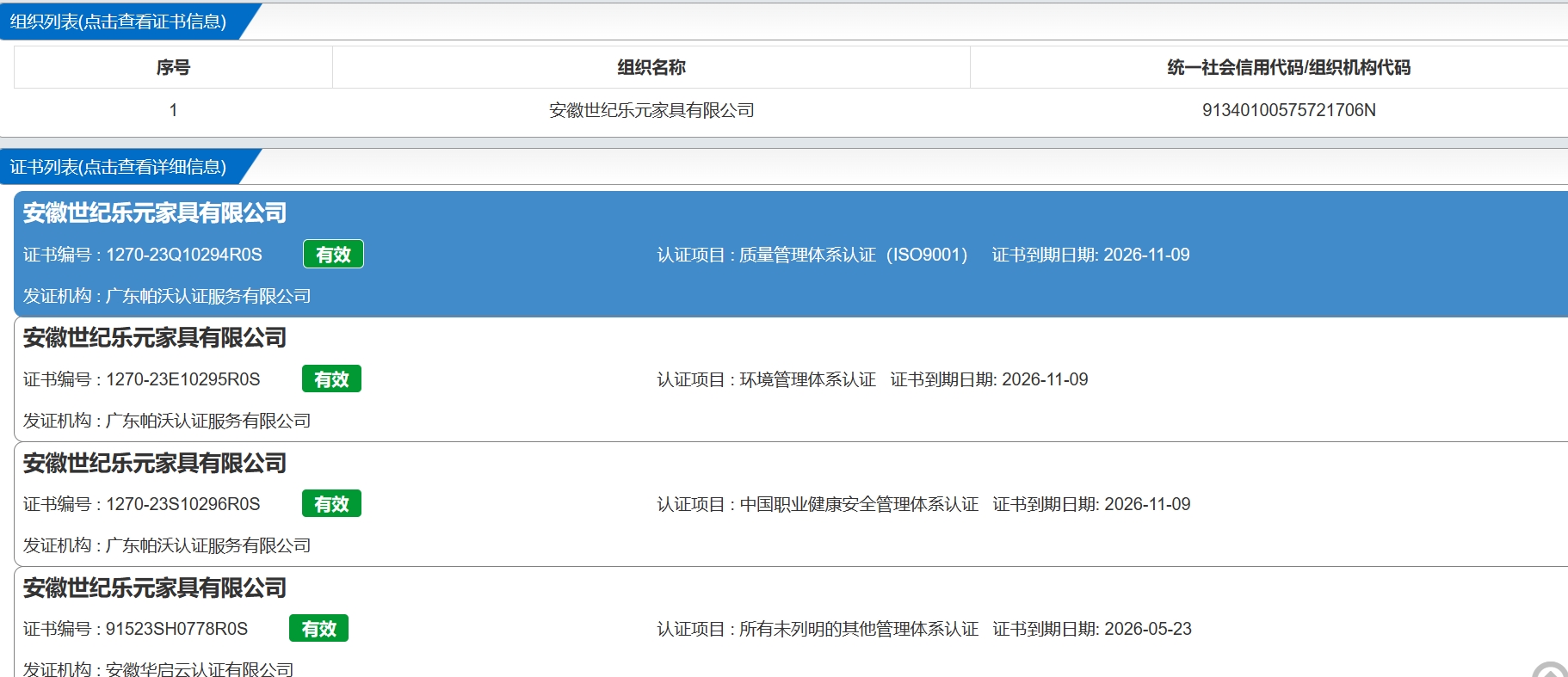Click issuer 安徽华启云认证有限公司
The height and width of the screenshot is (677, 1568).
[x=200, y=668]
